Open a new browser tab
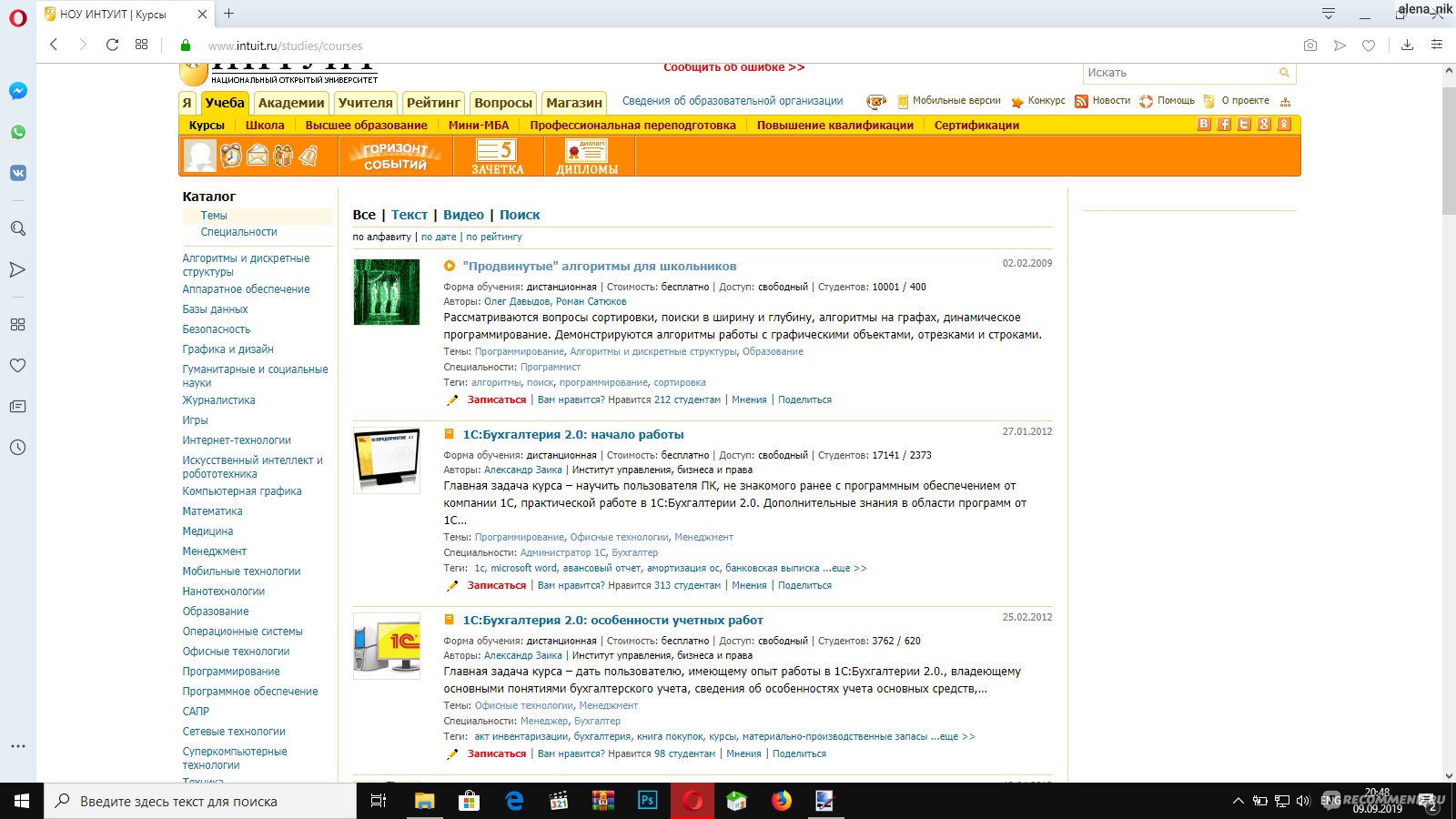This screenshot has width=1456, height=819. 229,14
